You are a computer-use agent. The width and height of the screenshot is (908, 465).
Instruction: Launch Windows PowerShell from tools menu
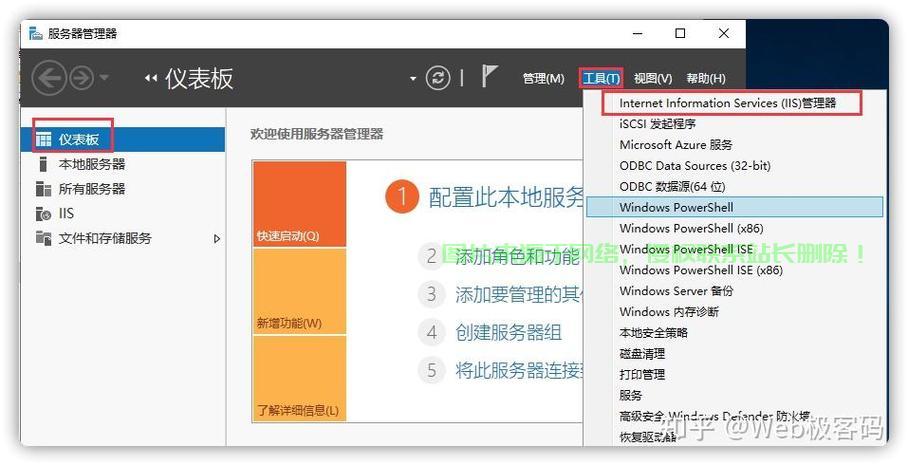pos(676,207)
